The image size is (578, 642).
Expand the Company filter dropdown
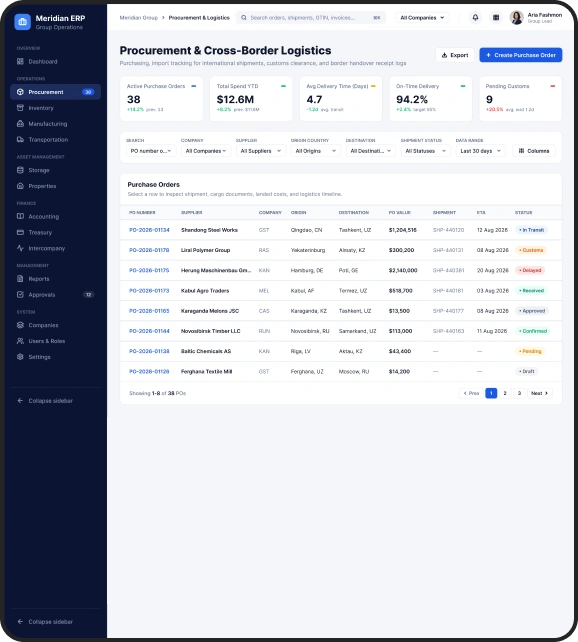[x=206, y=151]
